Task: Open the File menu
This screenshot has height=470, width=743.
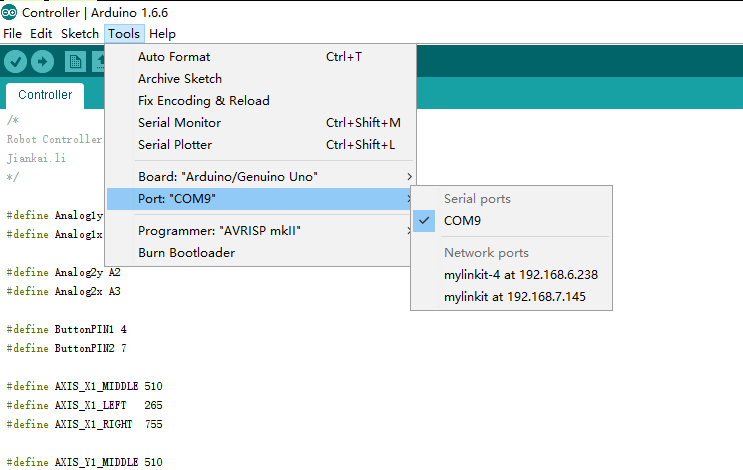Action: coord(12,34)
